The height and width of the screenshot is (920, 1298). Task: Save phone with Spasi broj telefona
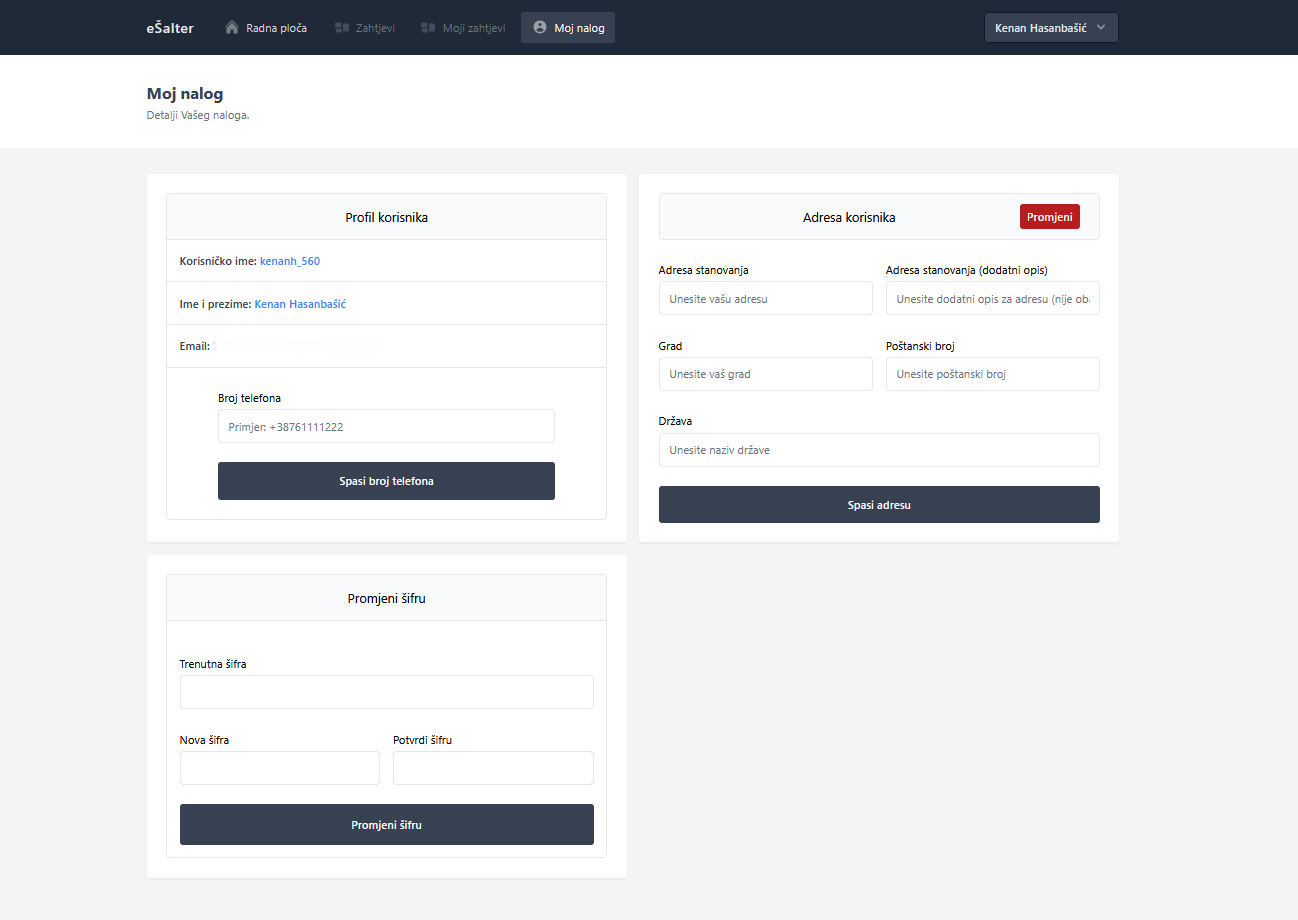point(386,481)
